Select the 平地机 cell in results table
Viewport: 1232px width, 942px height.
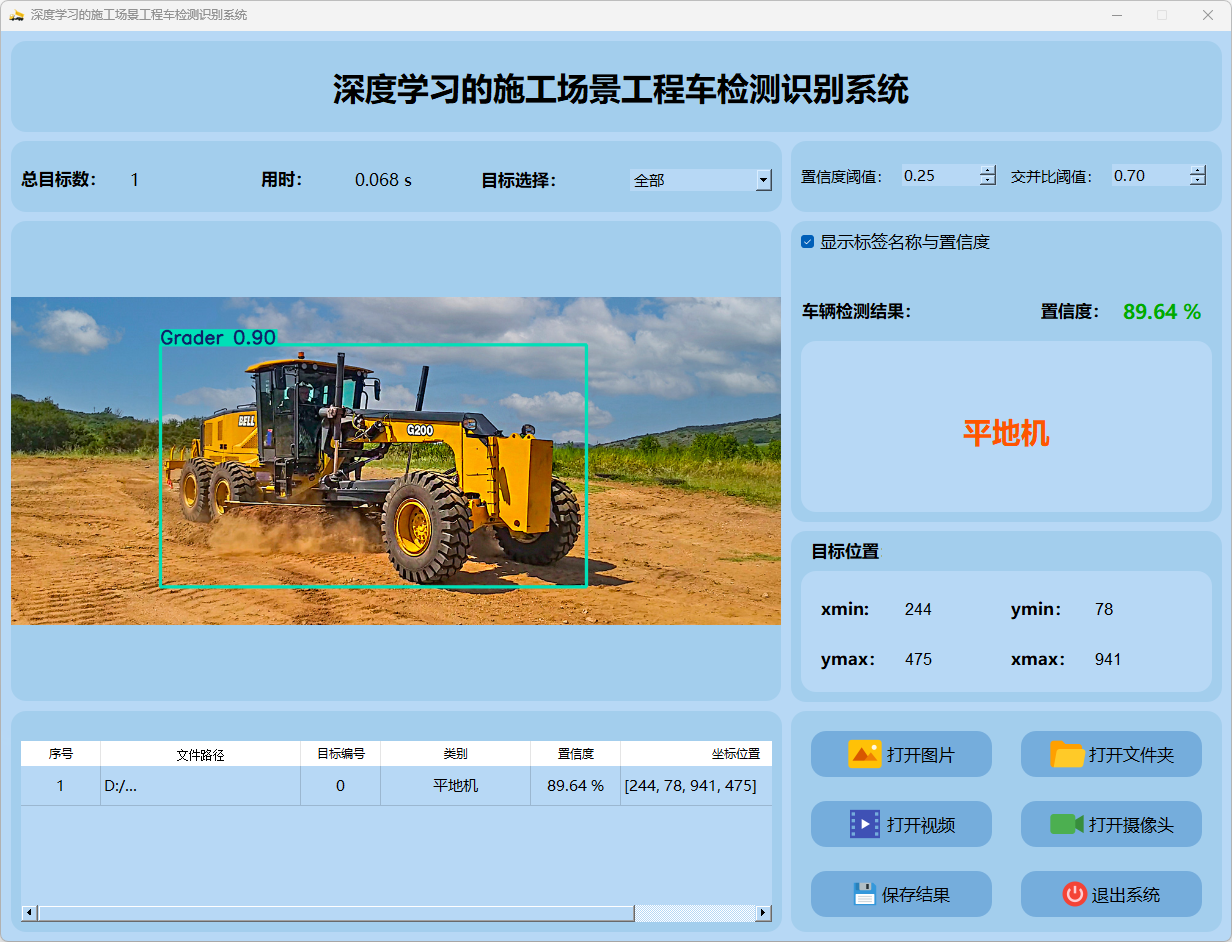(x=455, y=786)
